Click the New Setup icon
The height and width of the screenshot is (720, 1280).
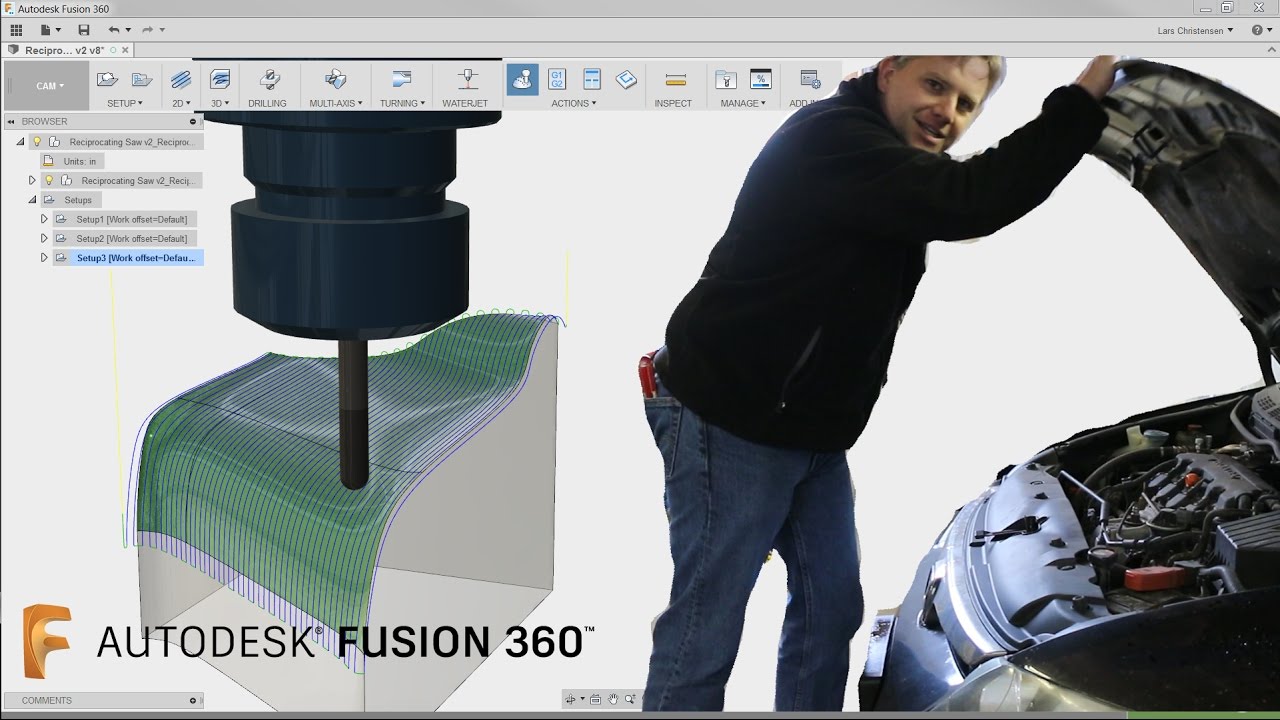107,79
